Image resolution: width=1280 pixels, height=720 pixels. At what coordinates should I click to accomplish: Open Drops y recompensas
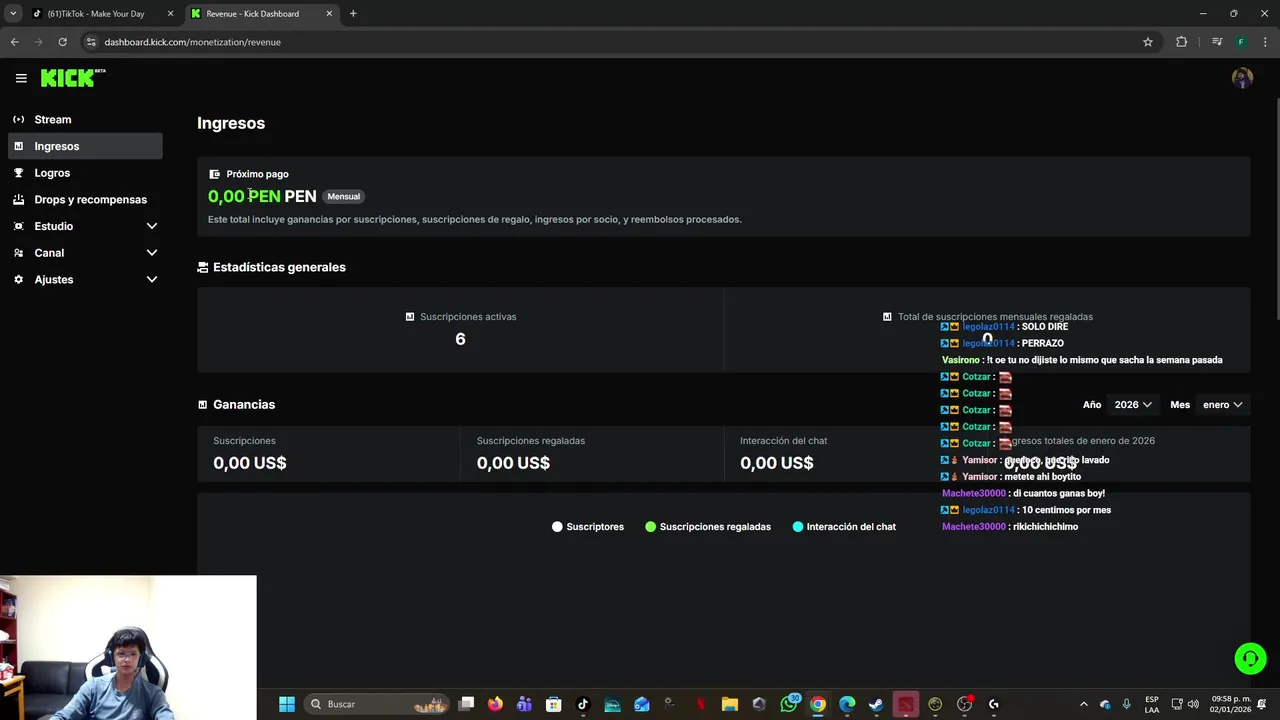tap(85, 199)
